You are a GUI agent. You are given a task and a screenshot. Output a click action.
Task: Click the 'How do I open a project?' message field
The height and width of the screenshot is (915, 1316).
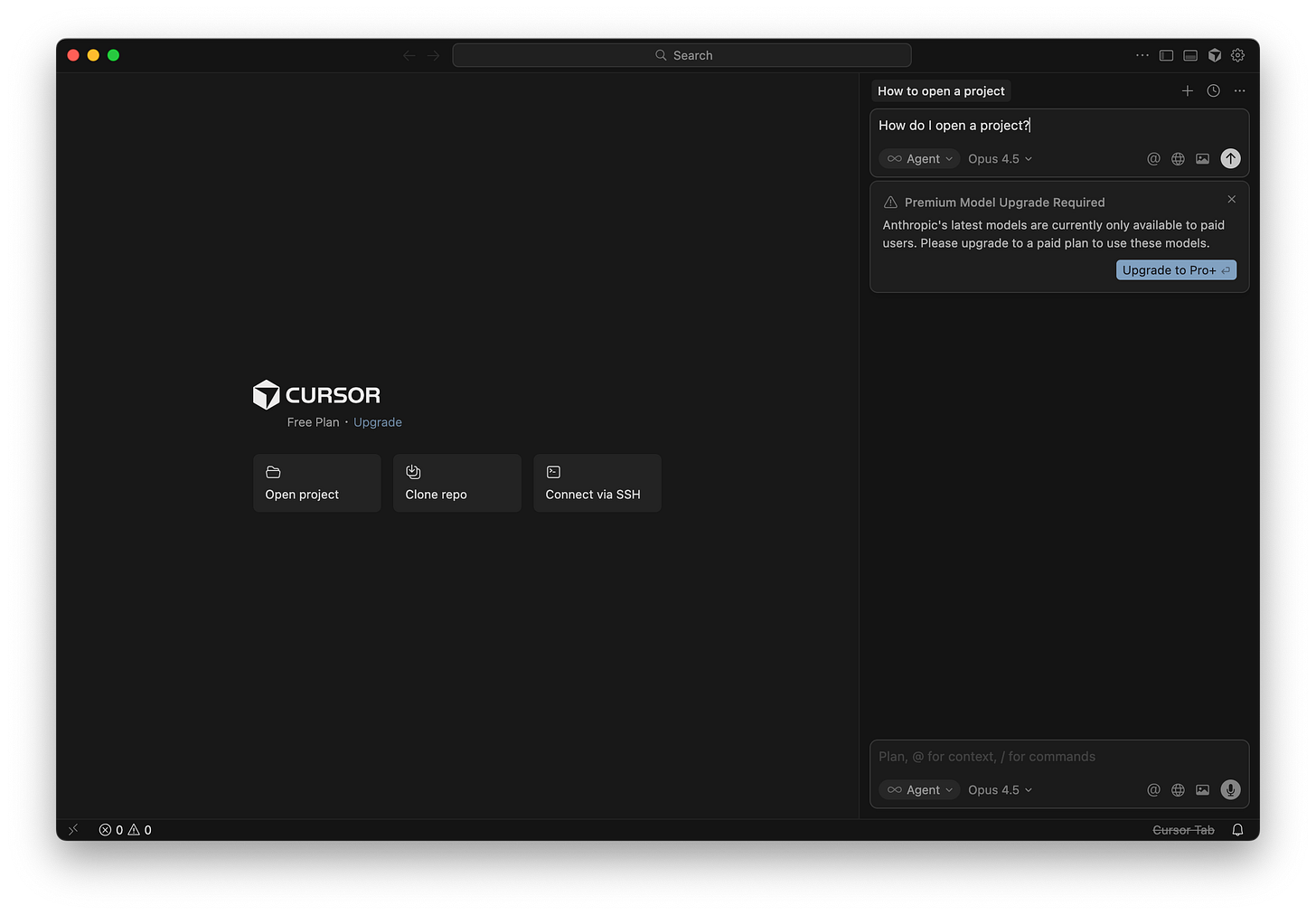pos(1059,126)
